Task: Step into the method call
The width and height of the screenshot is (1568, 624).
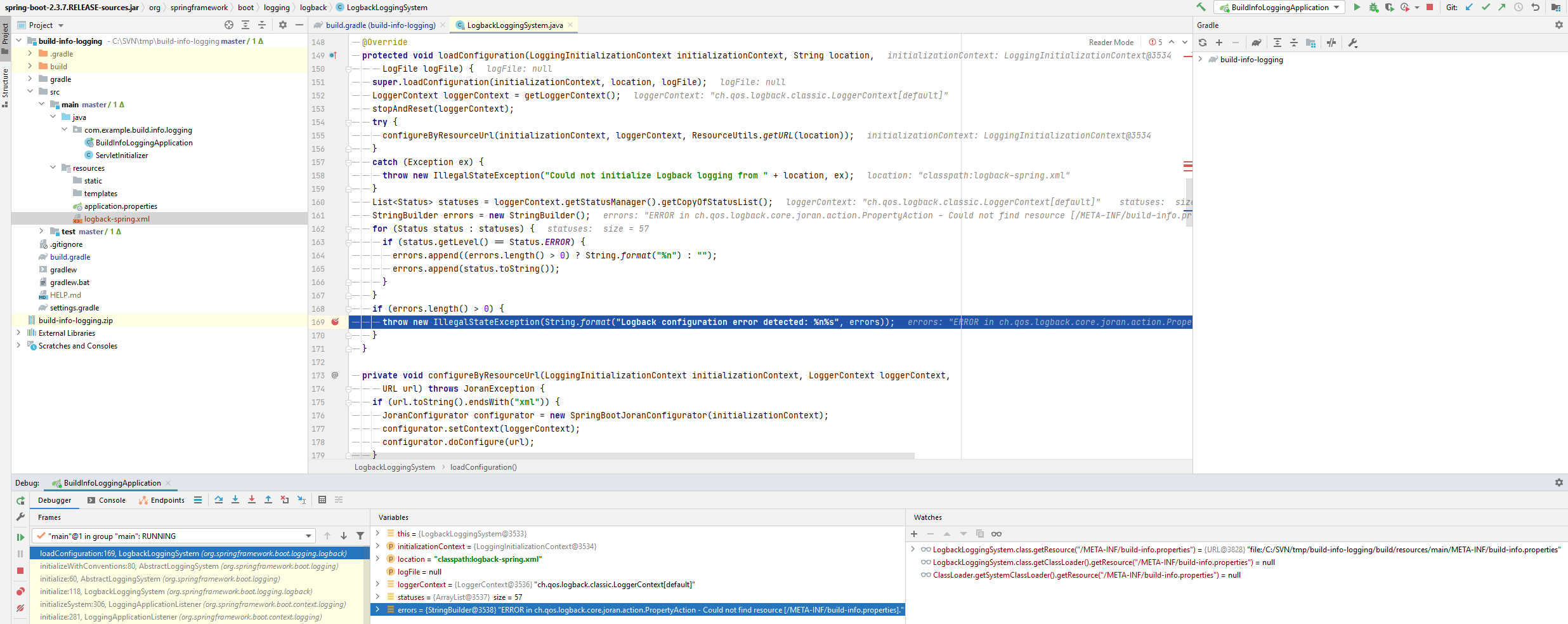Action: point(235,500)
